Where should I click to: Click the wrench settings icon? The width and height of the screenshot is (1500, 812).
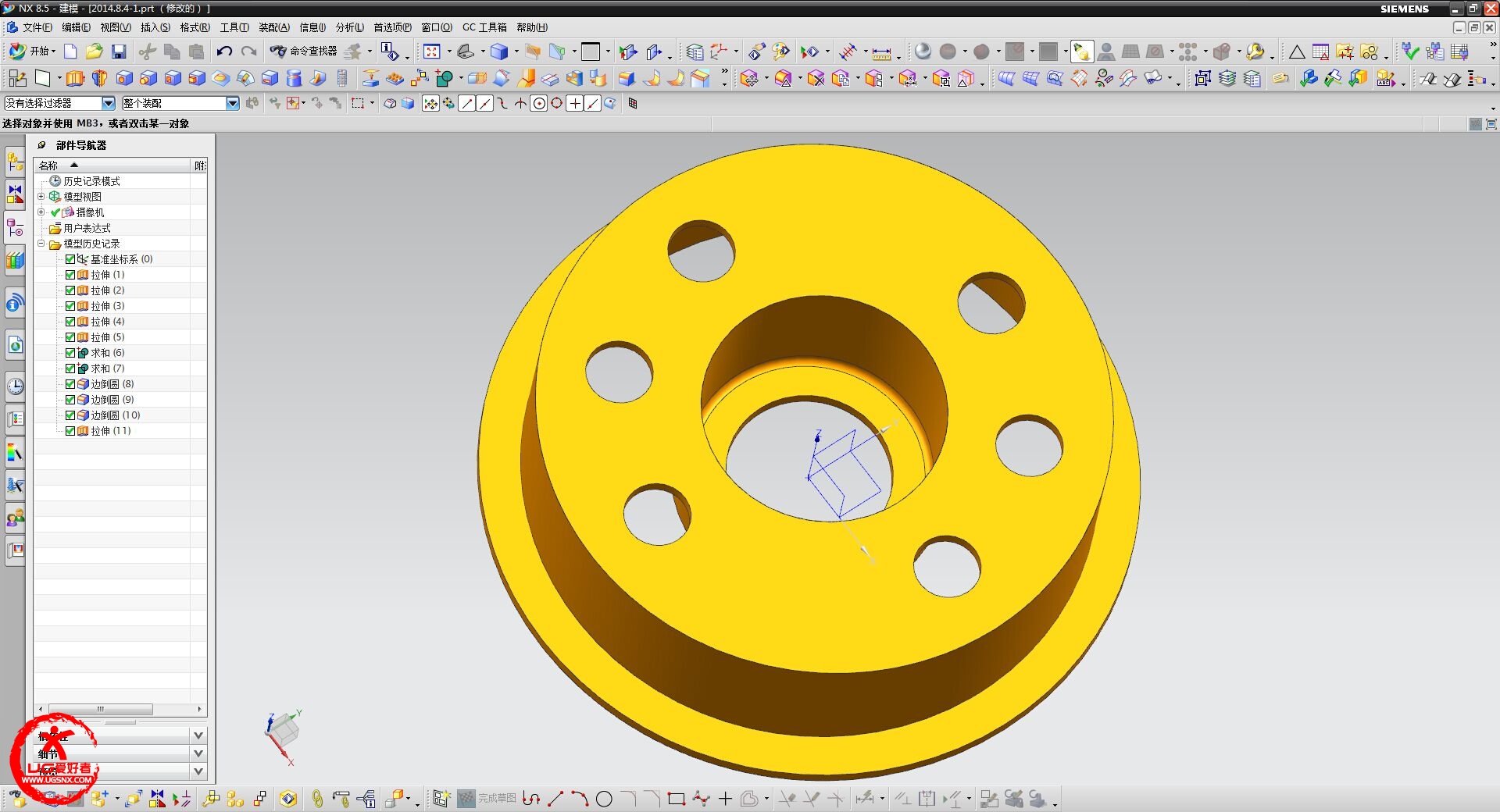pos(1255,52)
